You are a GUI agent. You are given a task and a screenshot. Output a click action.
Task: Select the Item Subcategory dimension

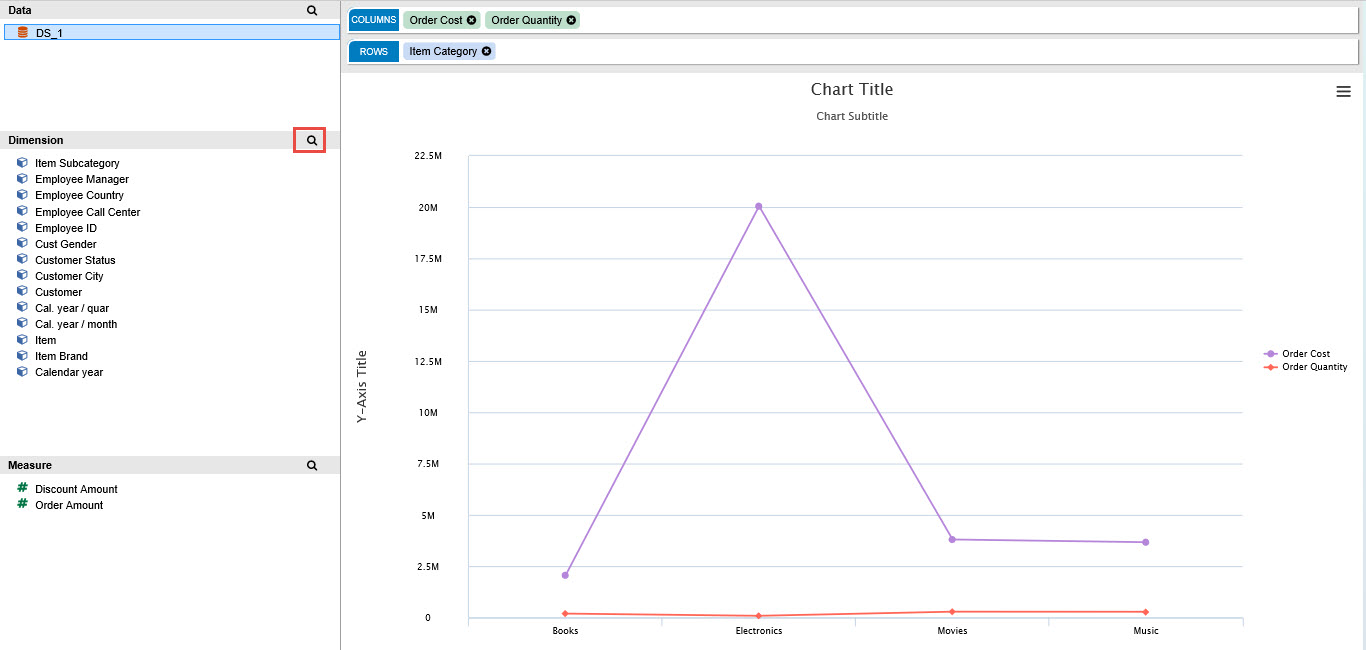point(77,163)
